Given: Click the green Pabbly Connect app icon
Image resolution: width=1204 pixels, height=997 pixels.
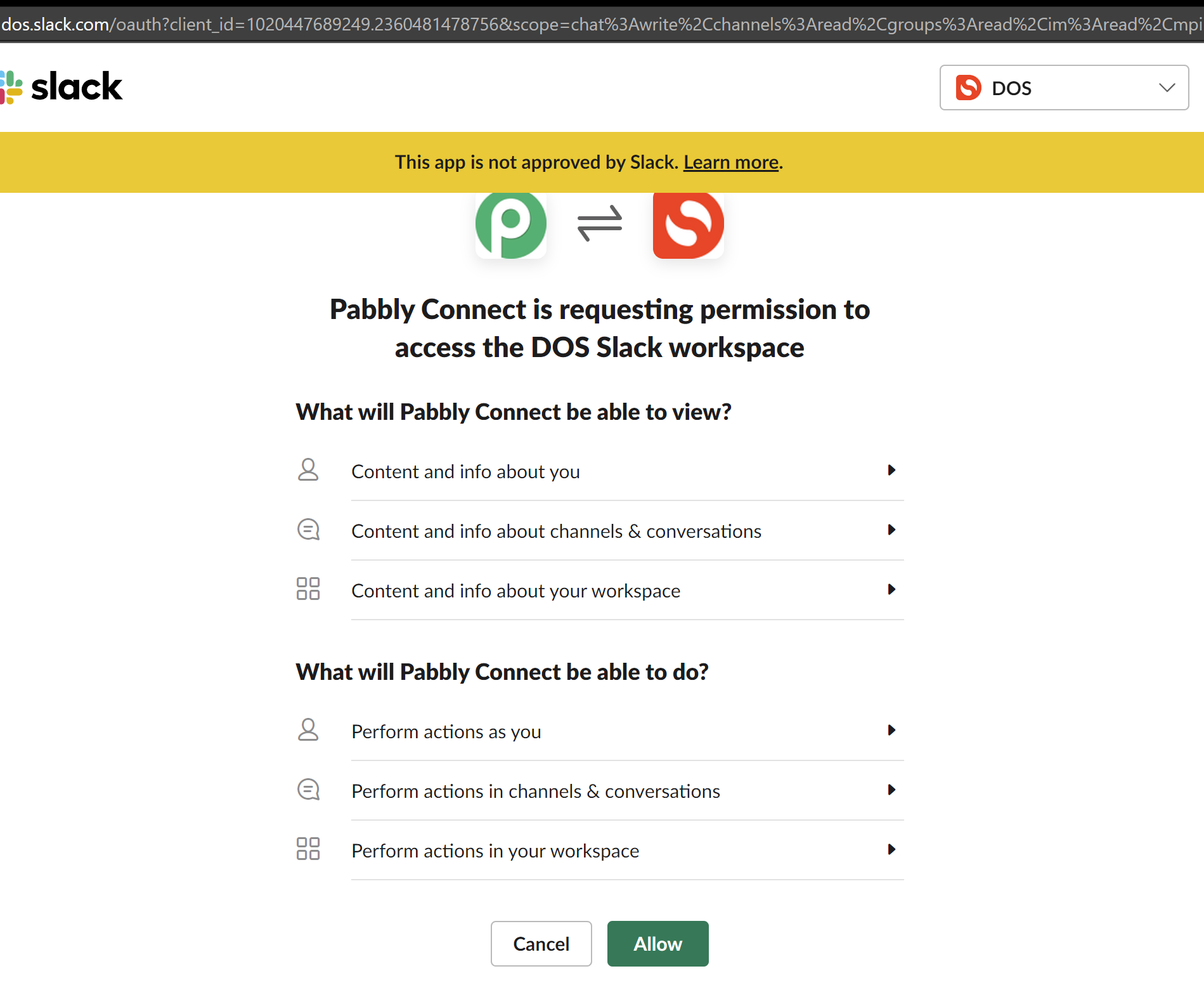Looking at the screenshot, I should point(510,225).
